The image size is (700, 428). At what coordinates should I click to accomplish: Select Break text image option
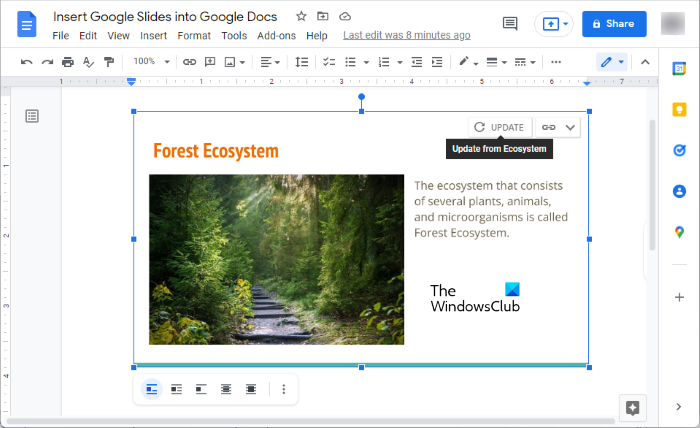(201, 389)
